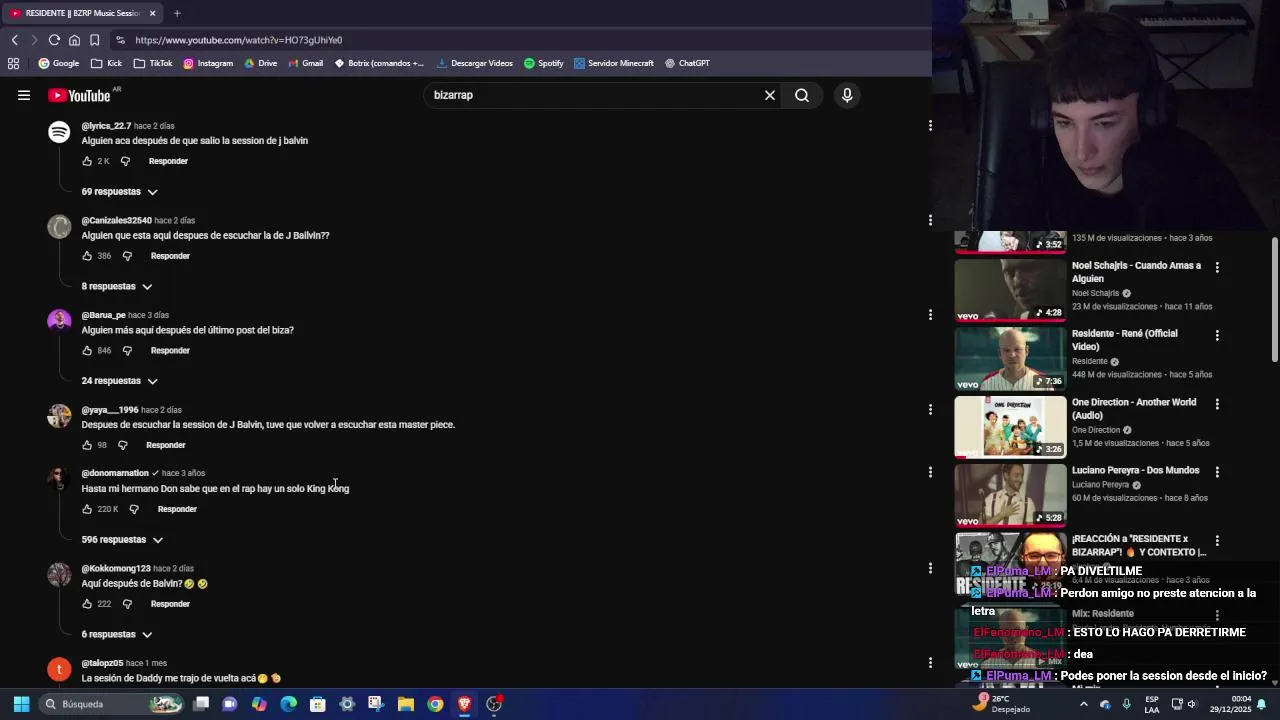Open options menu for @donomarnation comment
This screenshot has width=1280, height=720.
930,472
